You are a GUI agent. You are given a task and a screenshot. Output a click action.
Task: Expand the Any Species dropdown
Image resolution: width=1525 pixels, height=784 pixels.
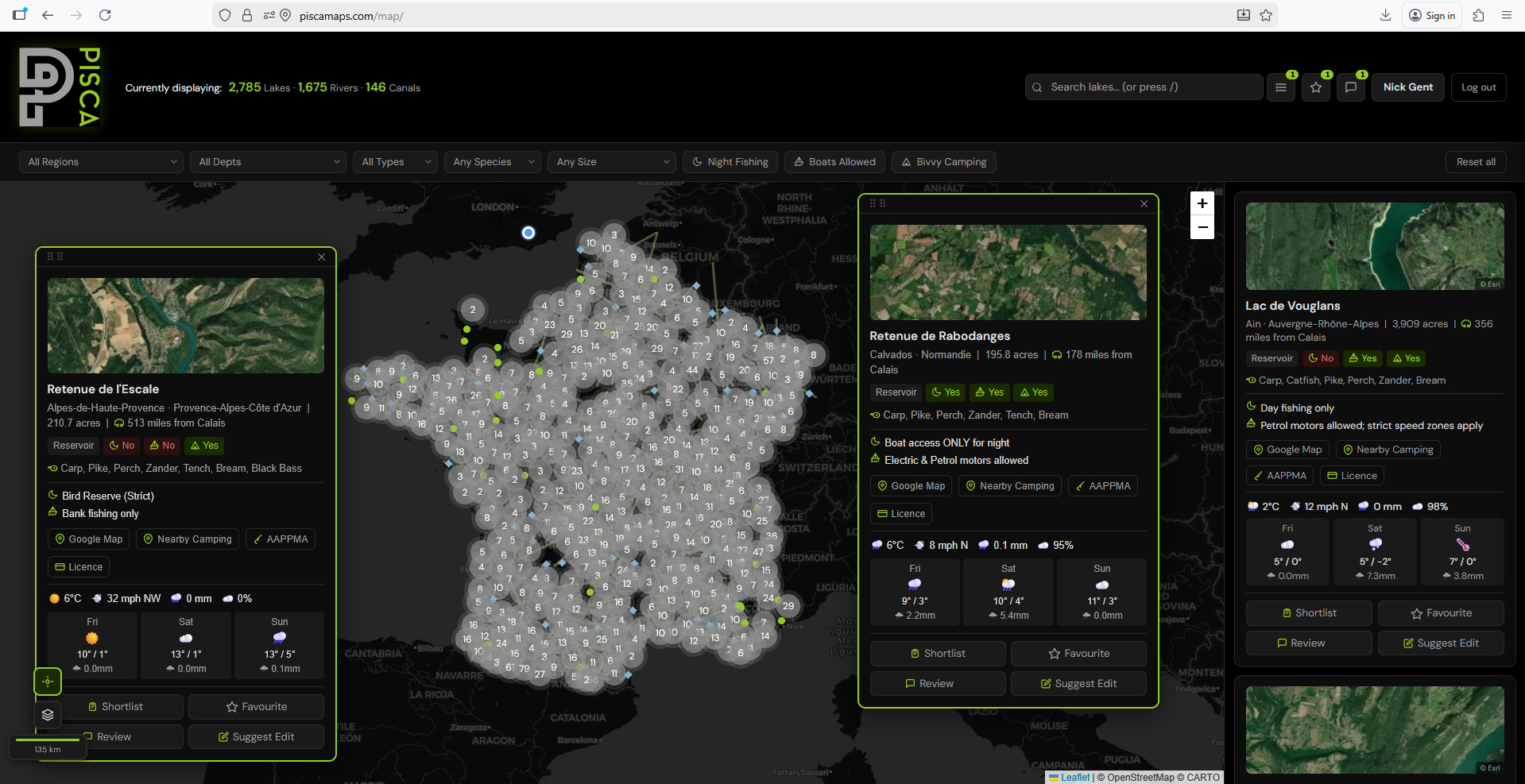492,161
